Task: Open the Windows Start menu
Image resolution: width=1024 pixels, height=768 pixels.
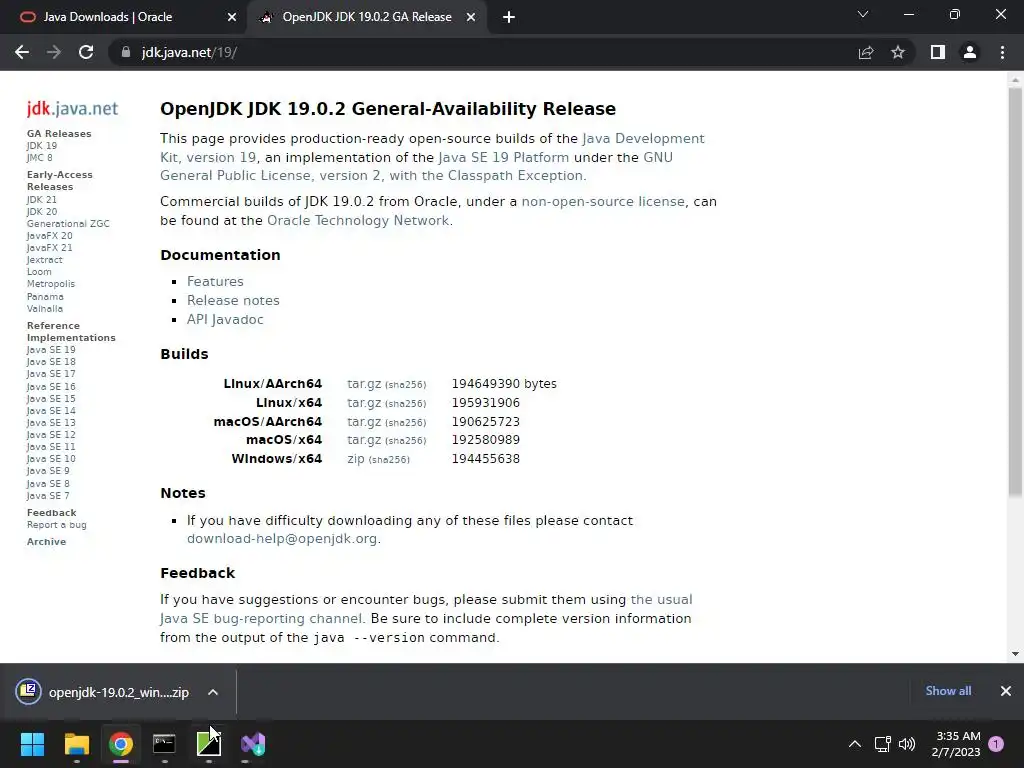Action: click(32, 744)
